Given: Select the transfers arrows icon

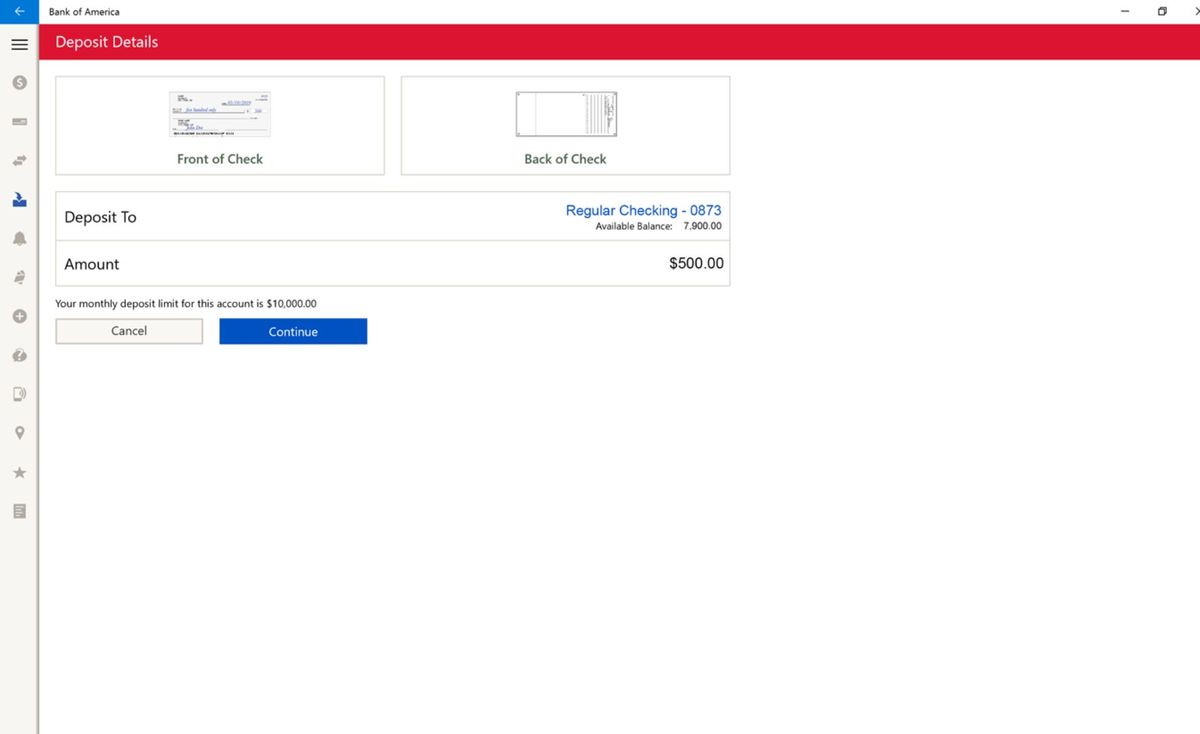Looking at the screenshot, I should (x=18, y=160).
